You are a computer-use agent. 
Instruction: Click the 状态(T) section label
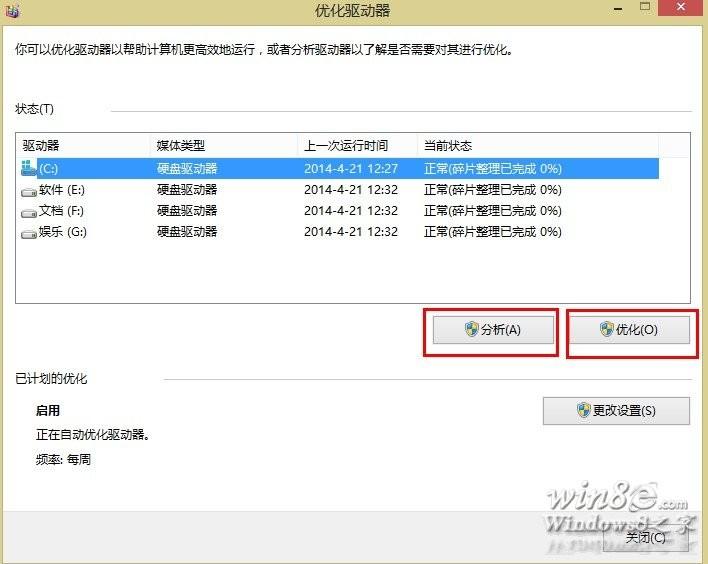(x=34, y=109)
